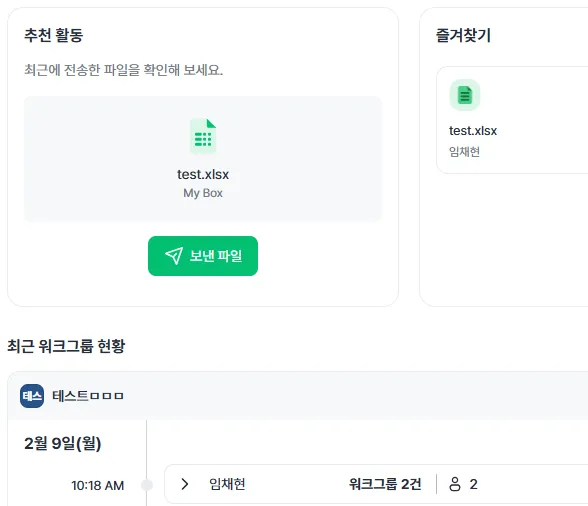The height and width of the screenshot is (506, 588).
Task: Click the paper plane icon on 보낸 파일
Action: tap(174, 256)
